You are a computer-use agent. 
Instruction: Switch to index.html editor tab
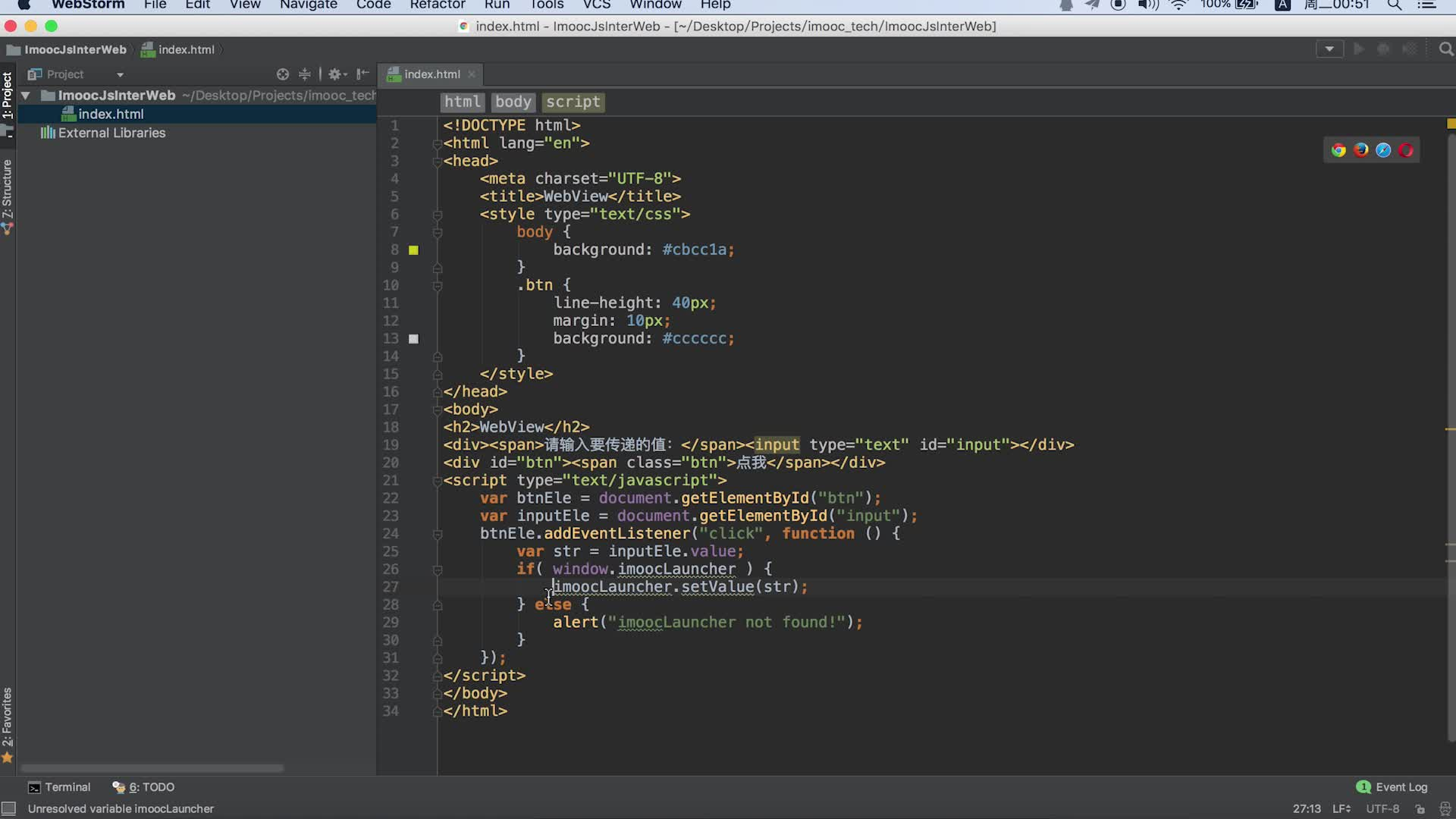(x=431, y=74)
